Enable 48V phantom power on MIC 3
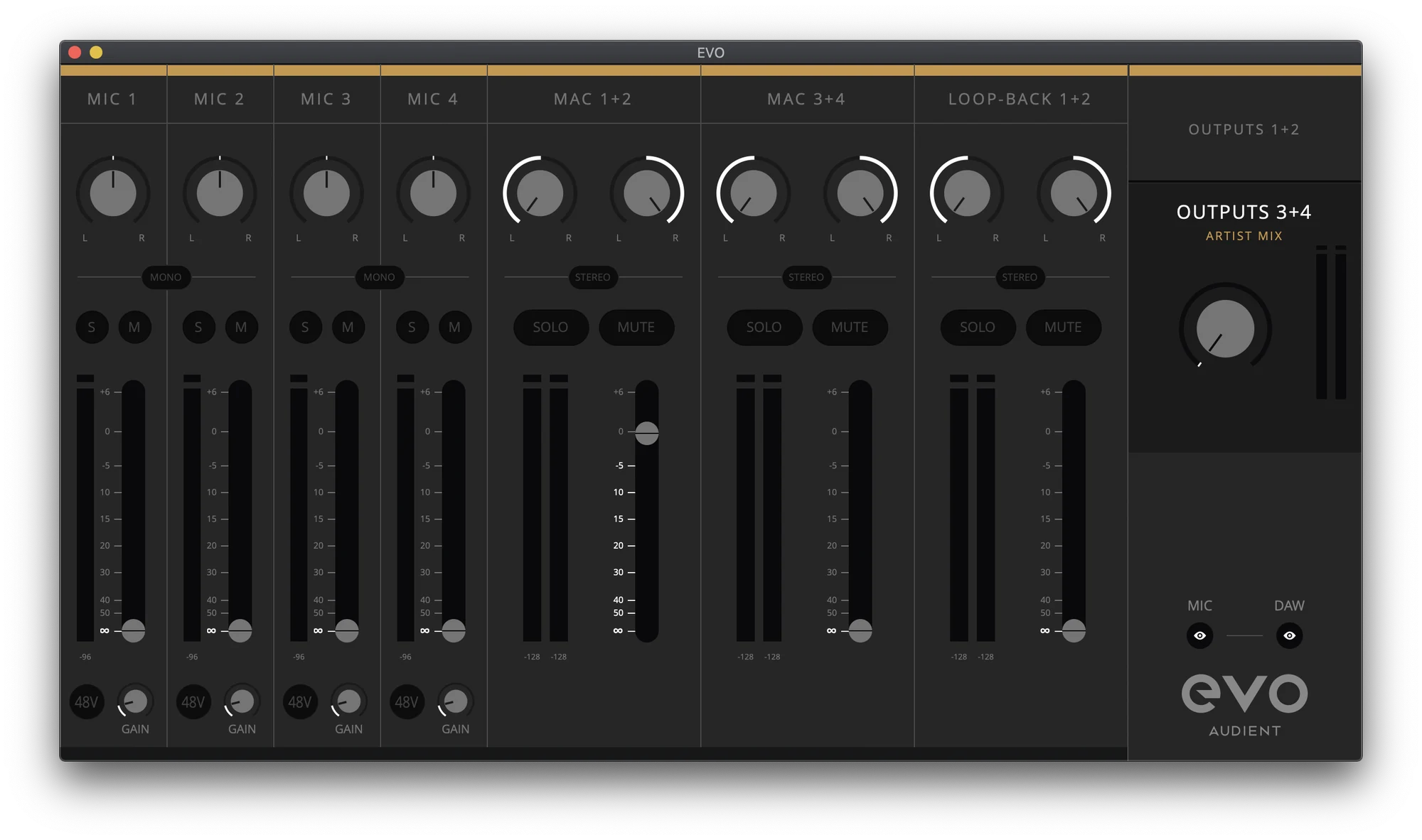1422x840 pixels. click(x=300, y=702)
